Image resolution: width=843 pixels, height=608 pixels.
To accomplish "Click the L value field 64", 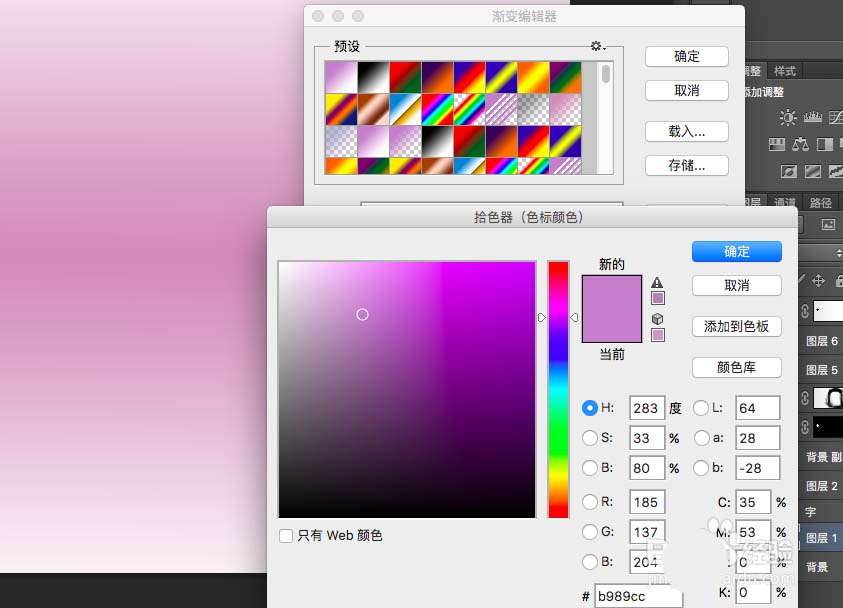I will tap(758, 408).
